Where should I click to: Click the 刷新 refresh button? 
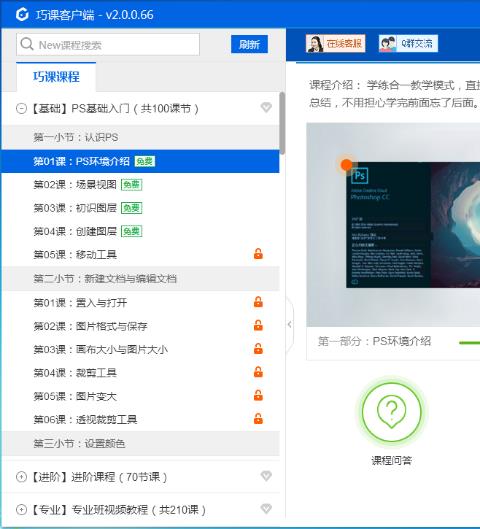249,44
